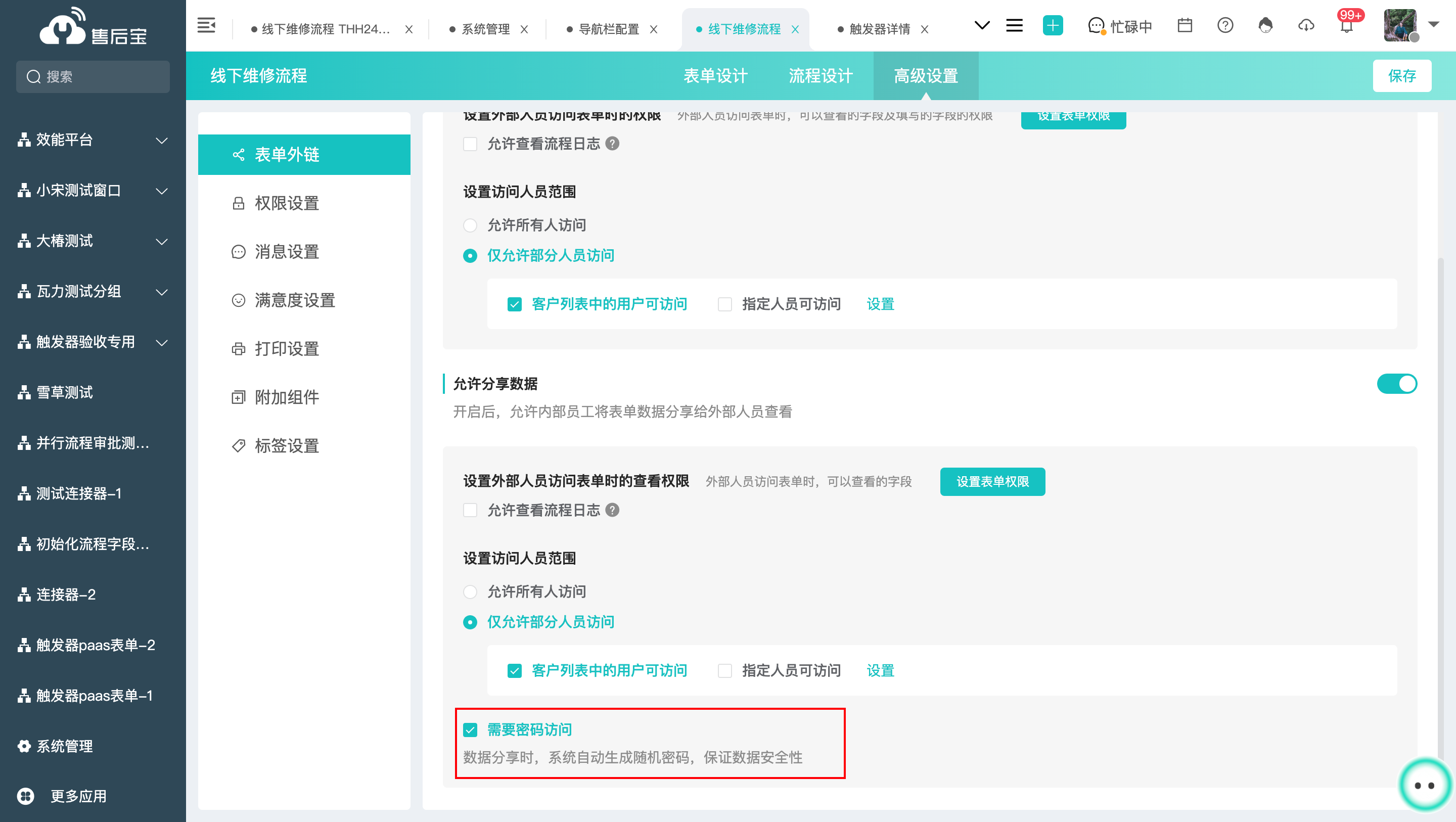Uncheck the second 客户列表中的用户可访问 checkbox
This screenshot has height=822, width=1456.
pos(514,670)
